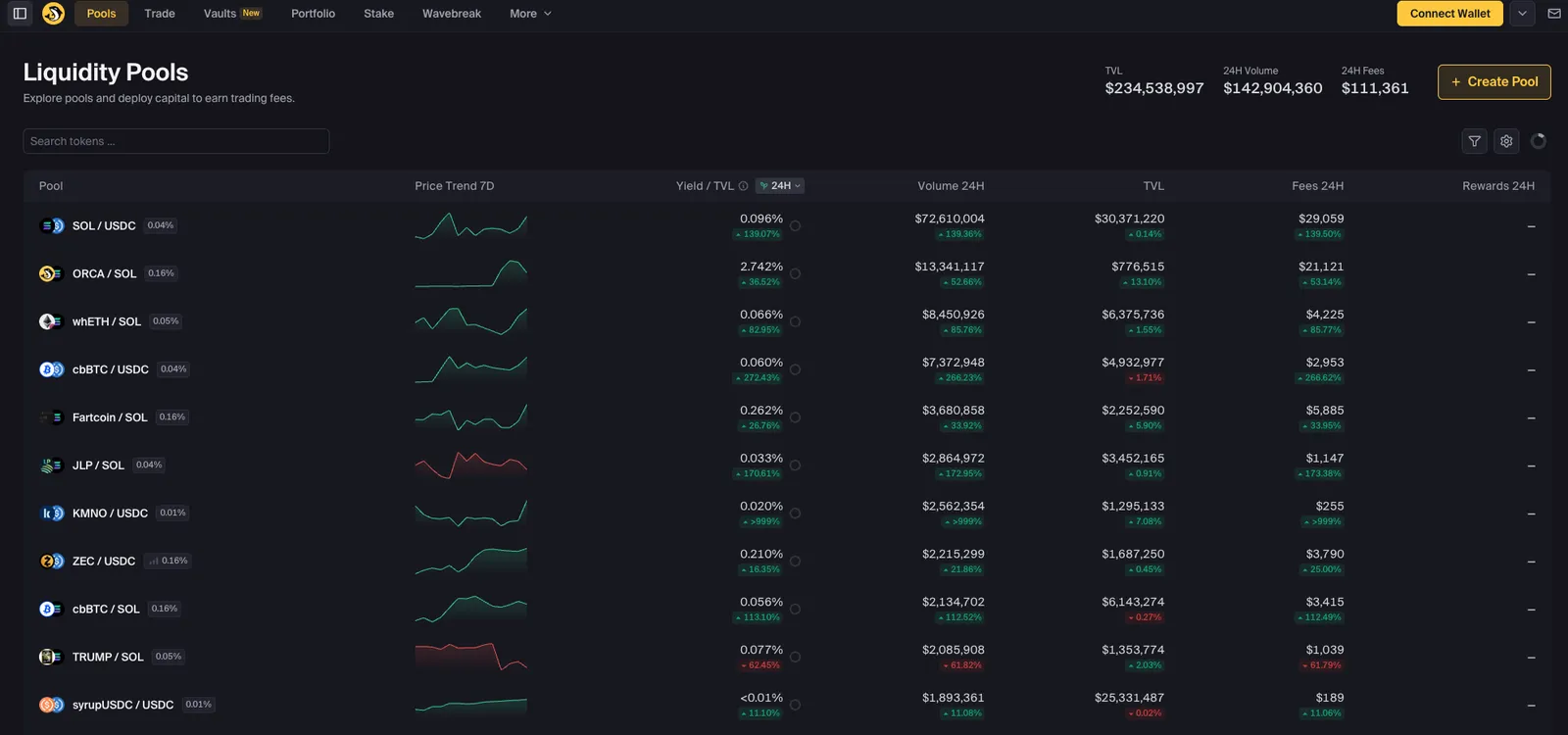Click the ZEC / USDC token pair icon
Viewport: 1568px width, 735px height.
pyautogui.click(x=52, y=562)
